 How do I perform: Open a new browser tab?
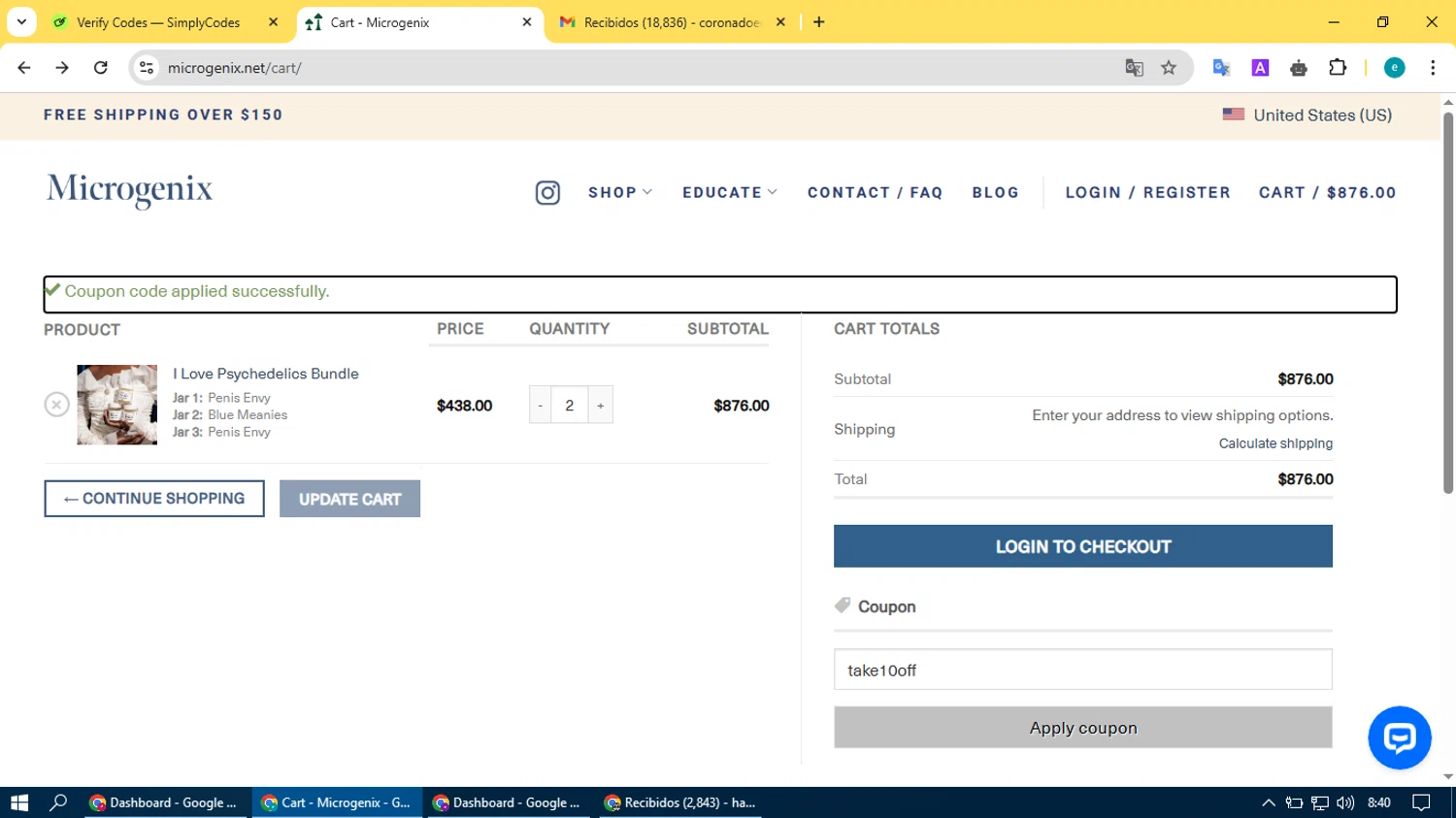pos(819,22)
